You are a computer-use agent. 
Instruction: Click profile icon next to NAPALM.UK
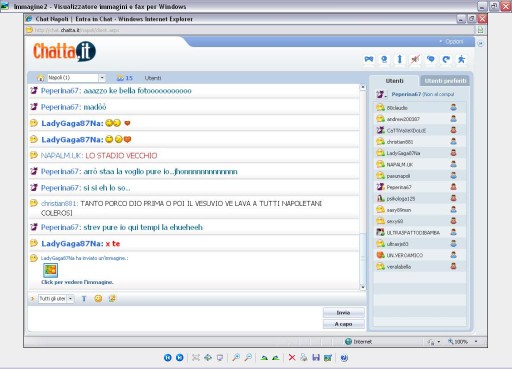[453, 164]
